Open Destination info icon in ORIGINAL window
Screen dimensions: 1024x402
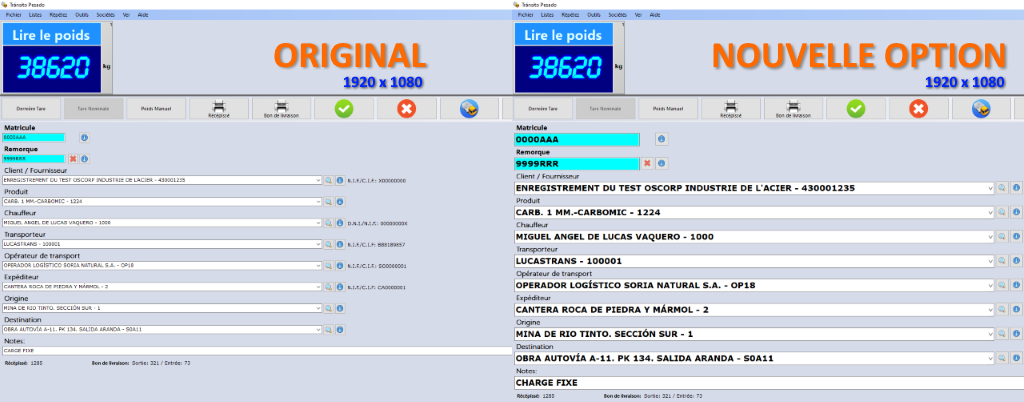[x=340, y=330]
